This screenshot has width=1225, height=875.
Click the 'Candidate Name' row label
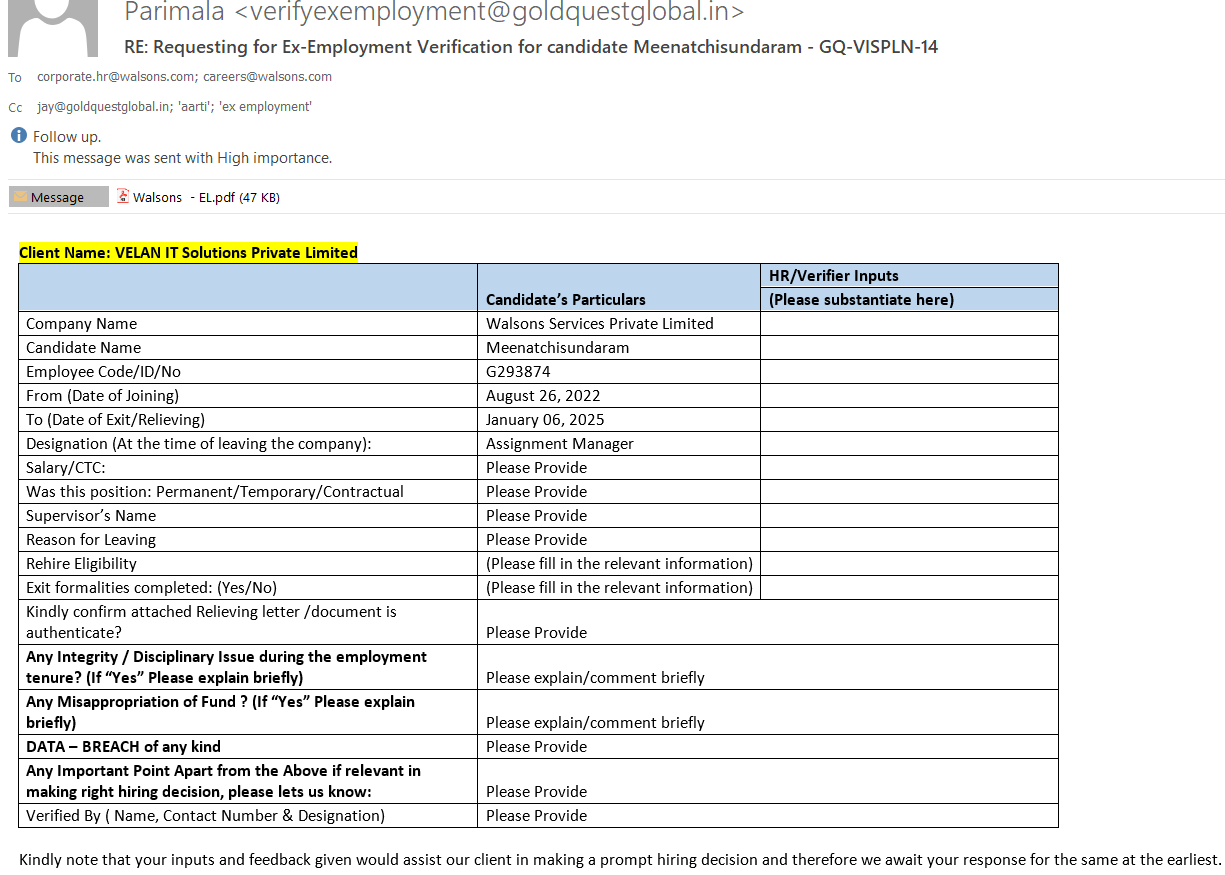[84, 347]
